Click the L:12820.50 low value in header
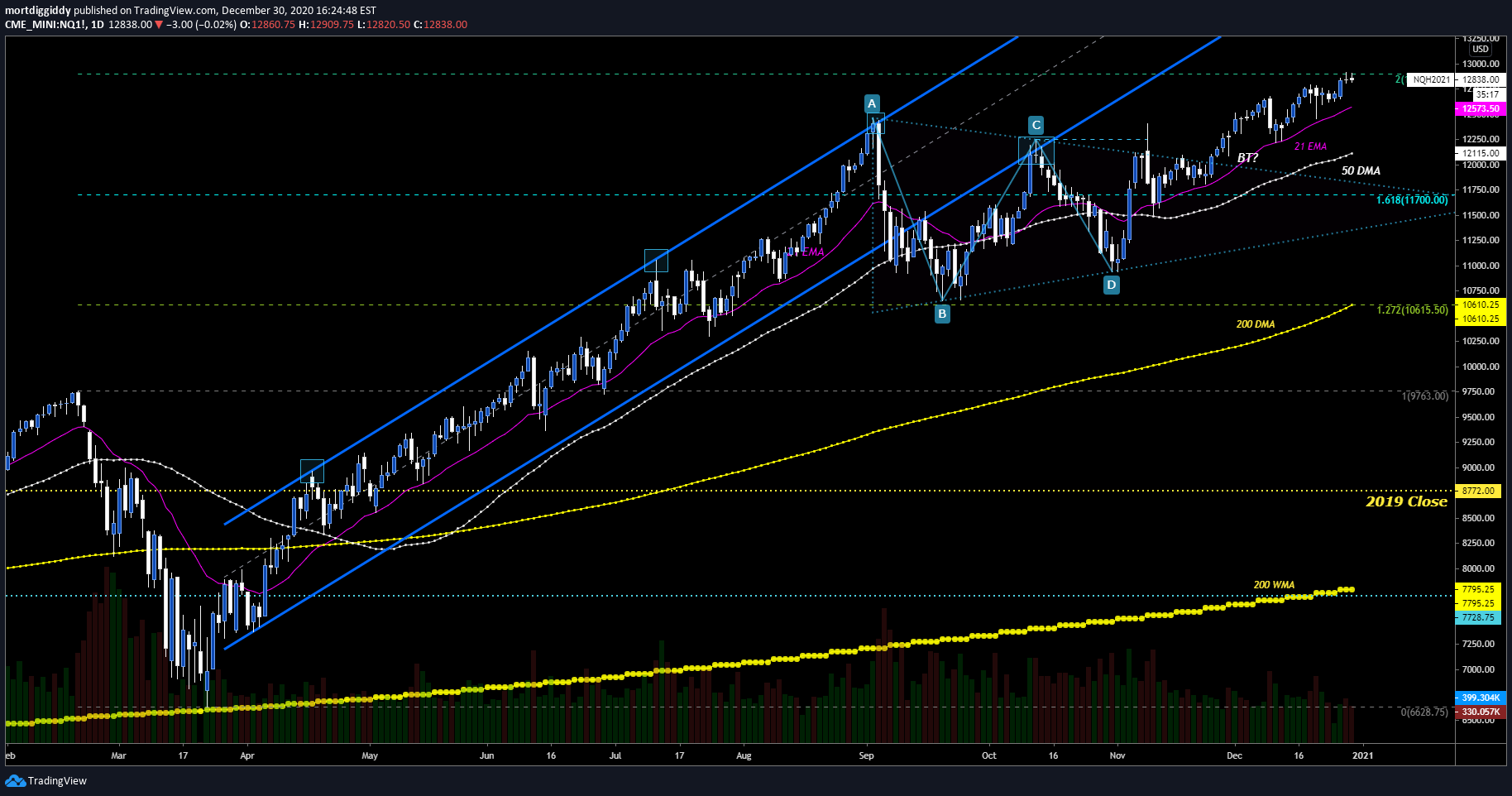 (x=384, y=25)
